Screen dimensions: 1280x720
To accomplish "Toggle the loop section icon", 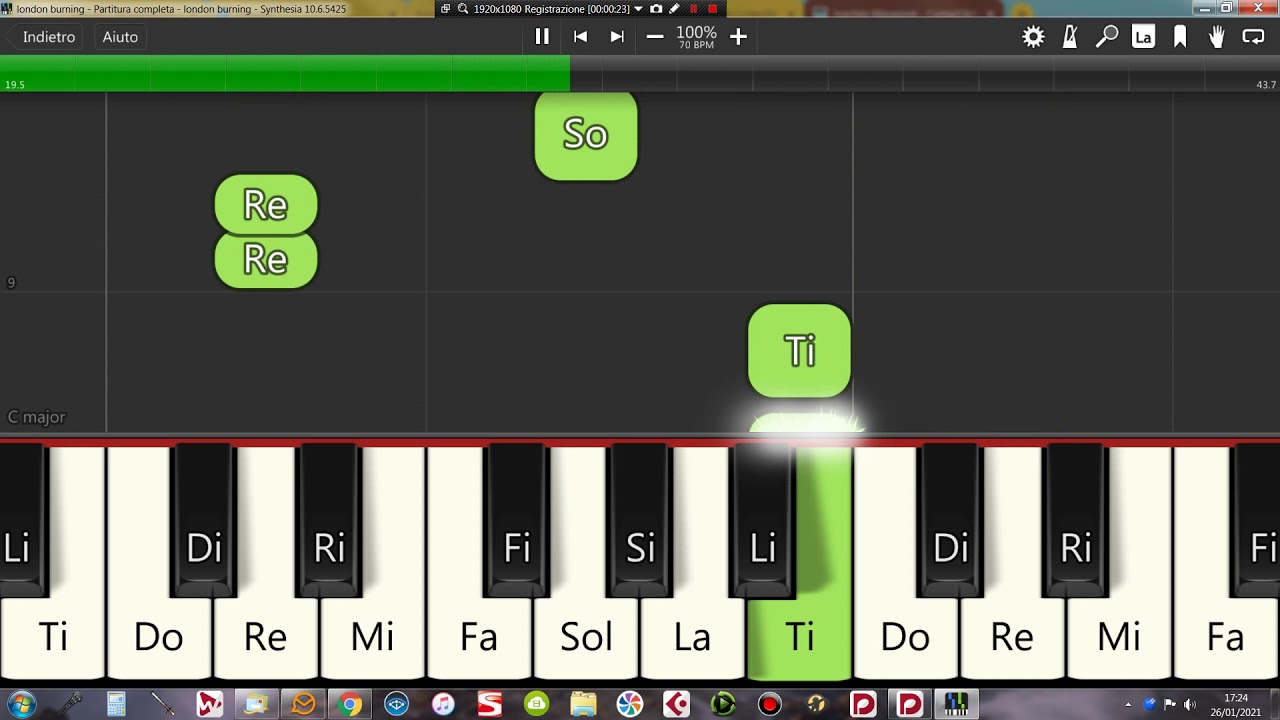I will point(1253,37).
